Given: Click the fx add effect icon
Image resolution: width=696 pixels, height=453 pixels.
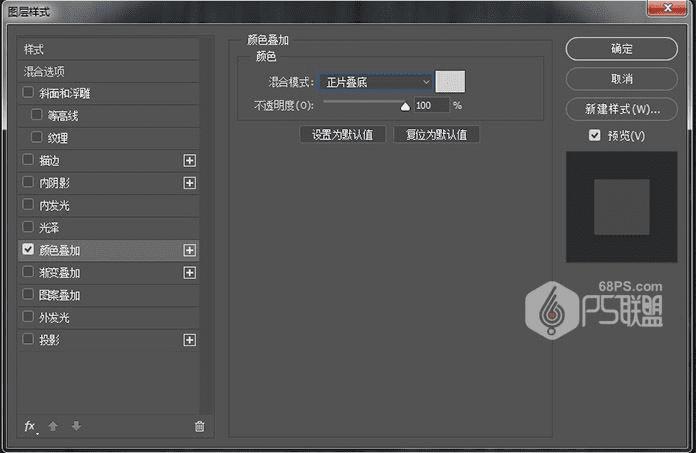Looking at the screenshot, I should click(x=30, y=426).
